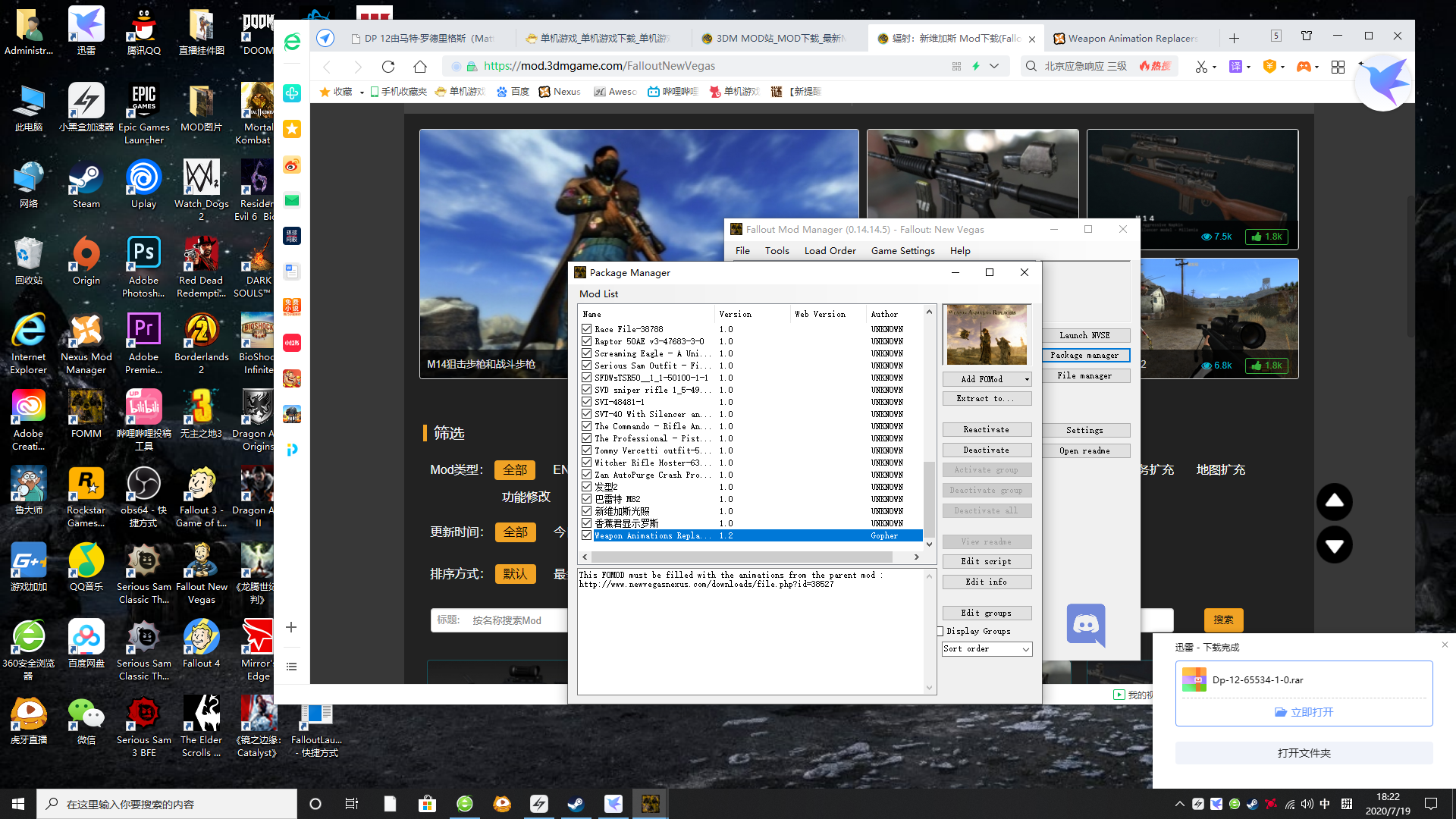This screenshot has height=819, width=1456.
Task: Open the Add FOMod dropdown arrow
Action: pos(1027,379)
